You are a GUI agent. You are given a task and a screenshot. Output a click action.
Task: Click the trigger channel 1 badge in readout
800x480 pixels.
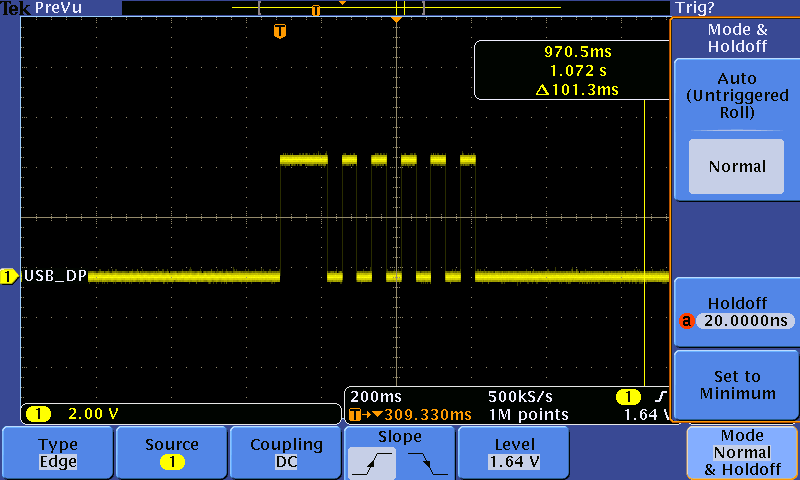pos(628,396)
